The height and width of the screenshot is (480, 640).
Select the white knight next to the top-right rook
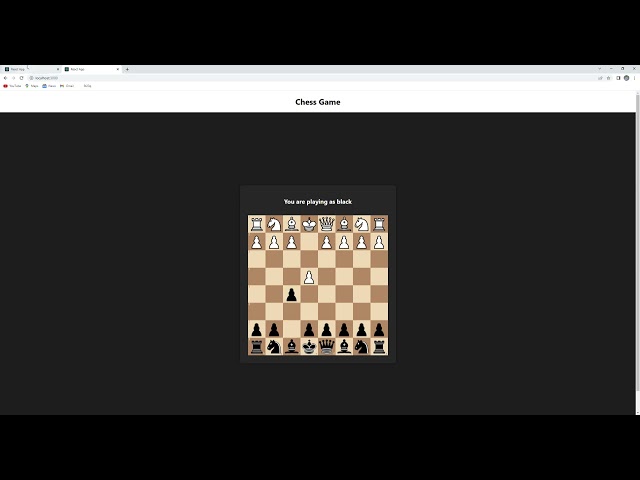point(362,224)
